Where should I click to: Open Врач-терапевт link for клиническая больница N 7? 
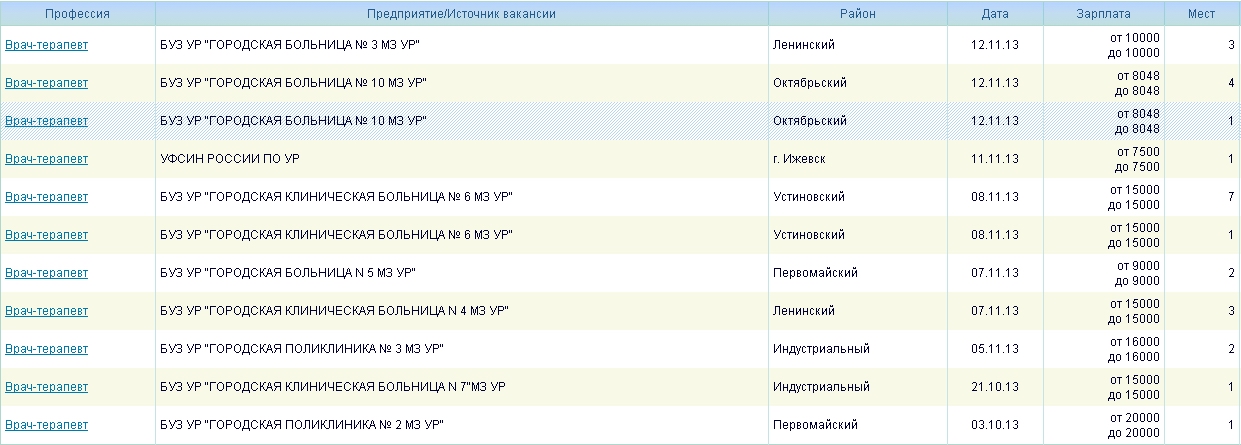point(46,387)
